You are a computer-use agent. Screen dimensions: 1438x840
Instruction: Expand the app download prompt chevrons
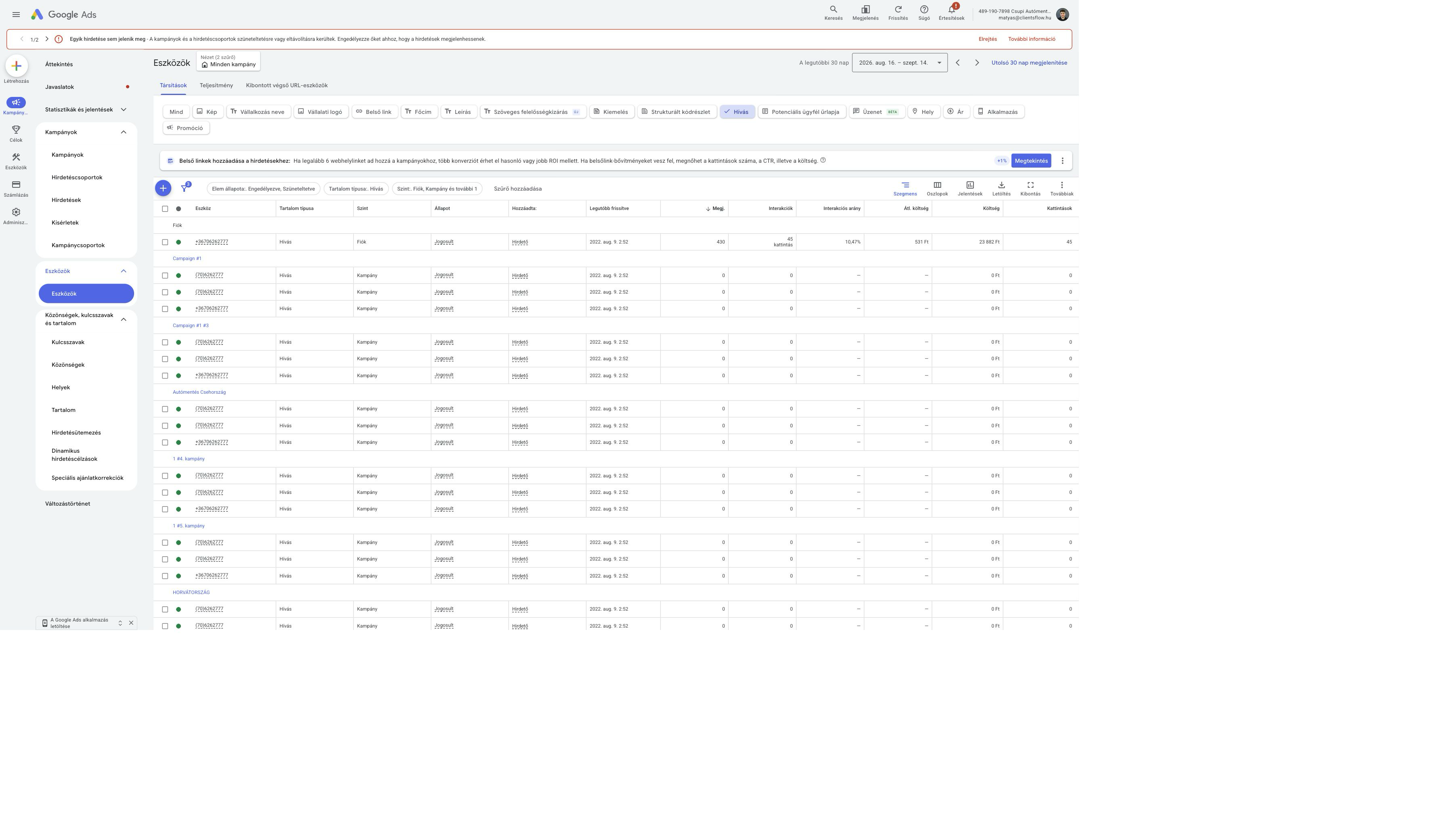[x=120, y=623]
